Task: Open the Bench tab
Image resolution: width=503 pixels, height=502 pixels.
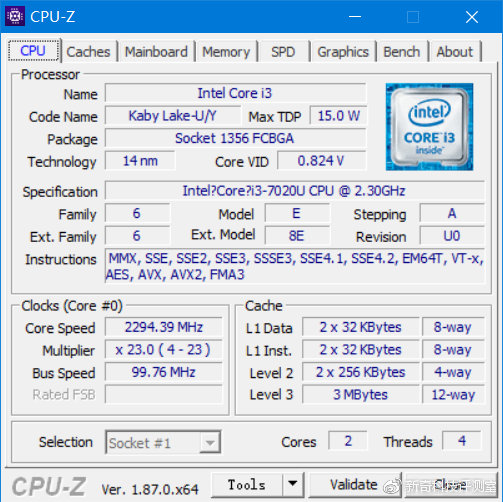Action: point(402,52)
